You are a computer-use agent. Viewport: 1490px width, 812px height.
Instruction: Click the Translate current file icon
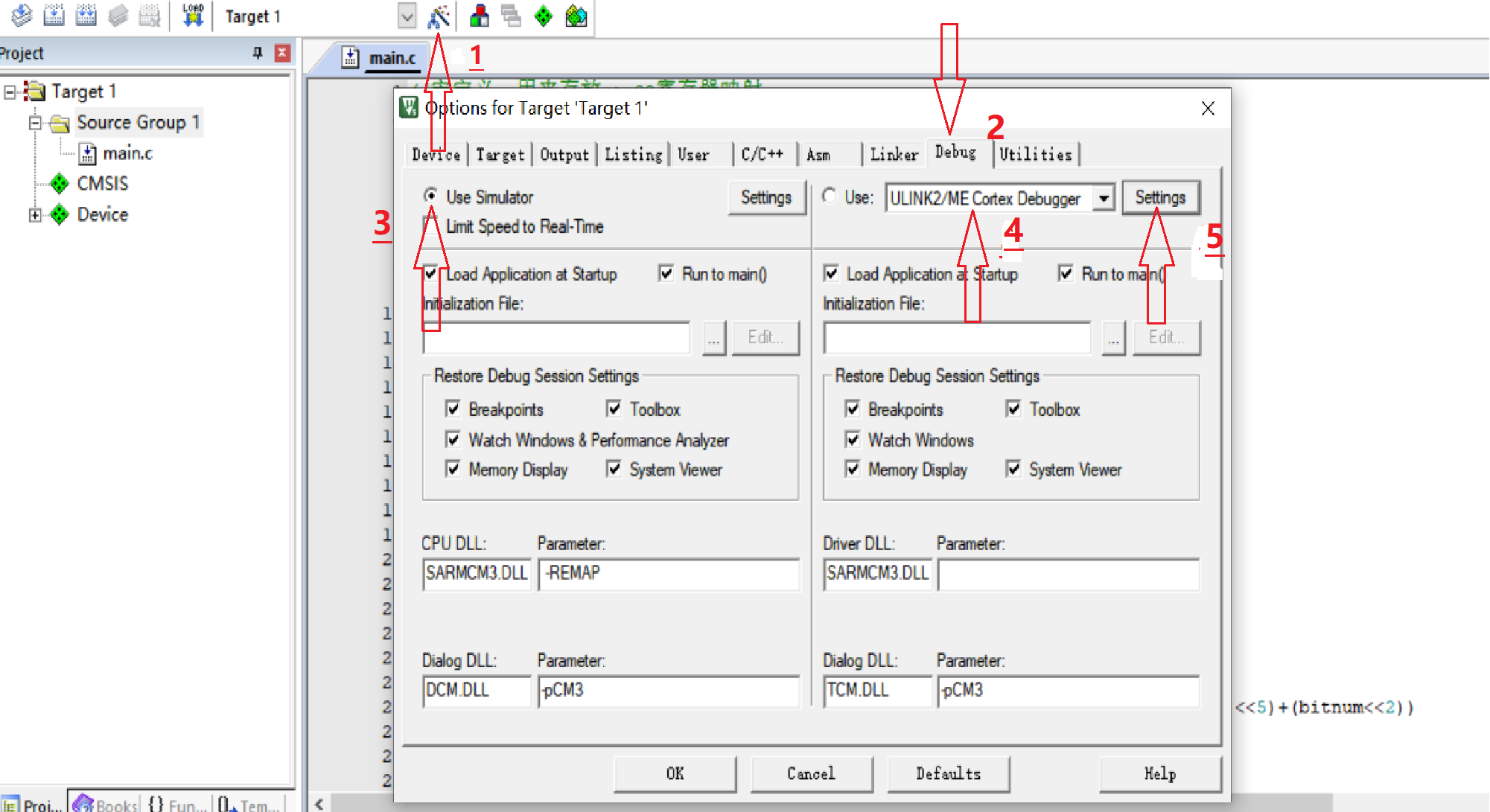[x=22, y=15]
